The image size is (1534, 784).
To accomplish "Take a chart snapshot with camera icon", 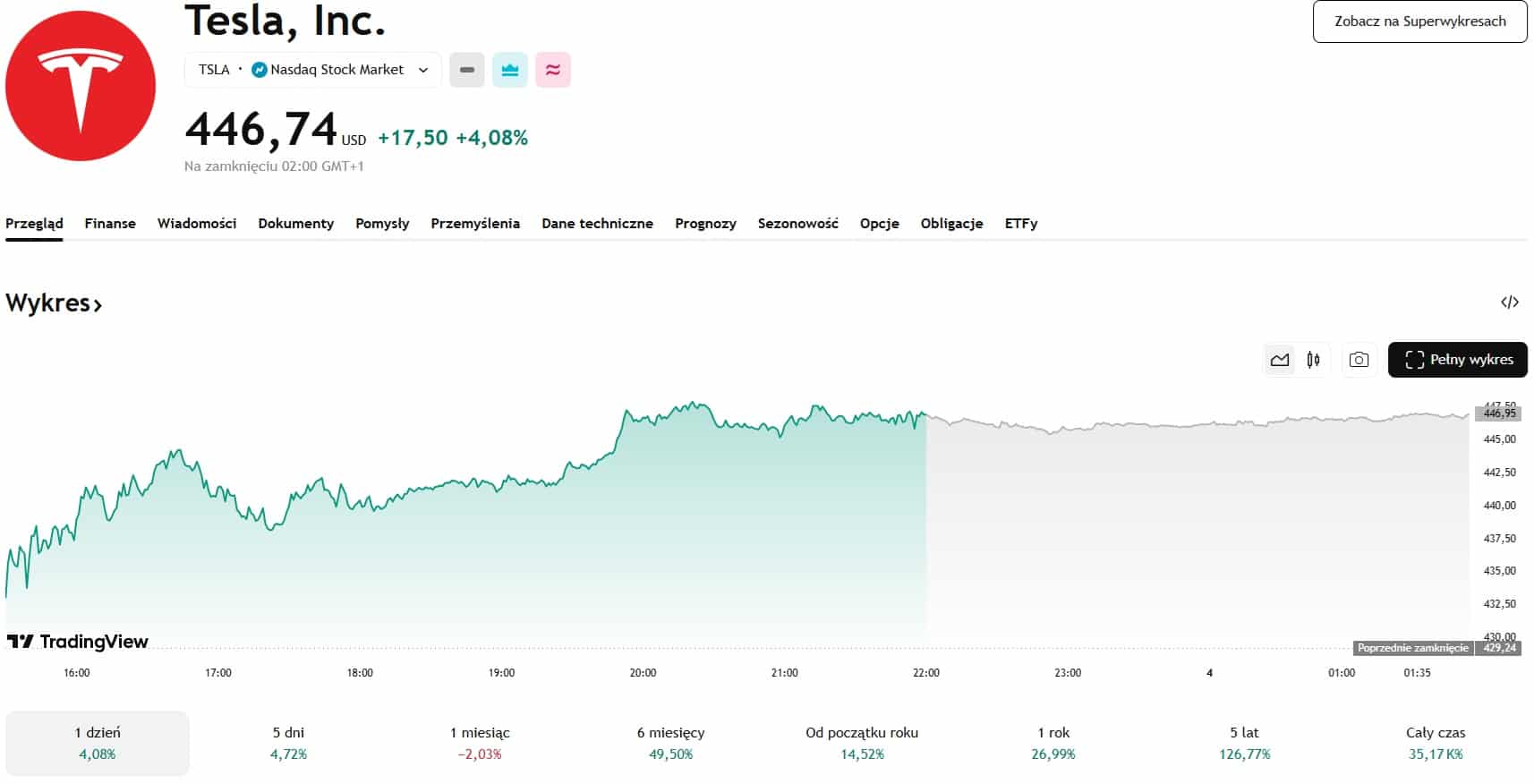I will [1359, 360].
